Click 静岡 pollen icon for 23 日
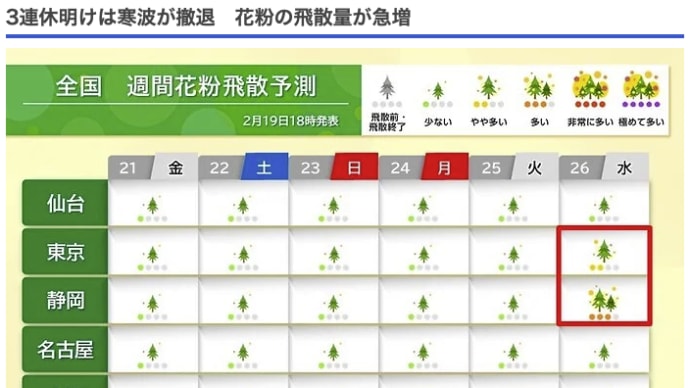690x388 pixels. [333, 307]
